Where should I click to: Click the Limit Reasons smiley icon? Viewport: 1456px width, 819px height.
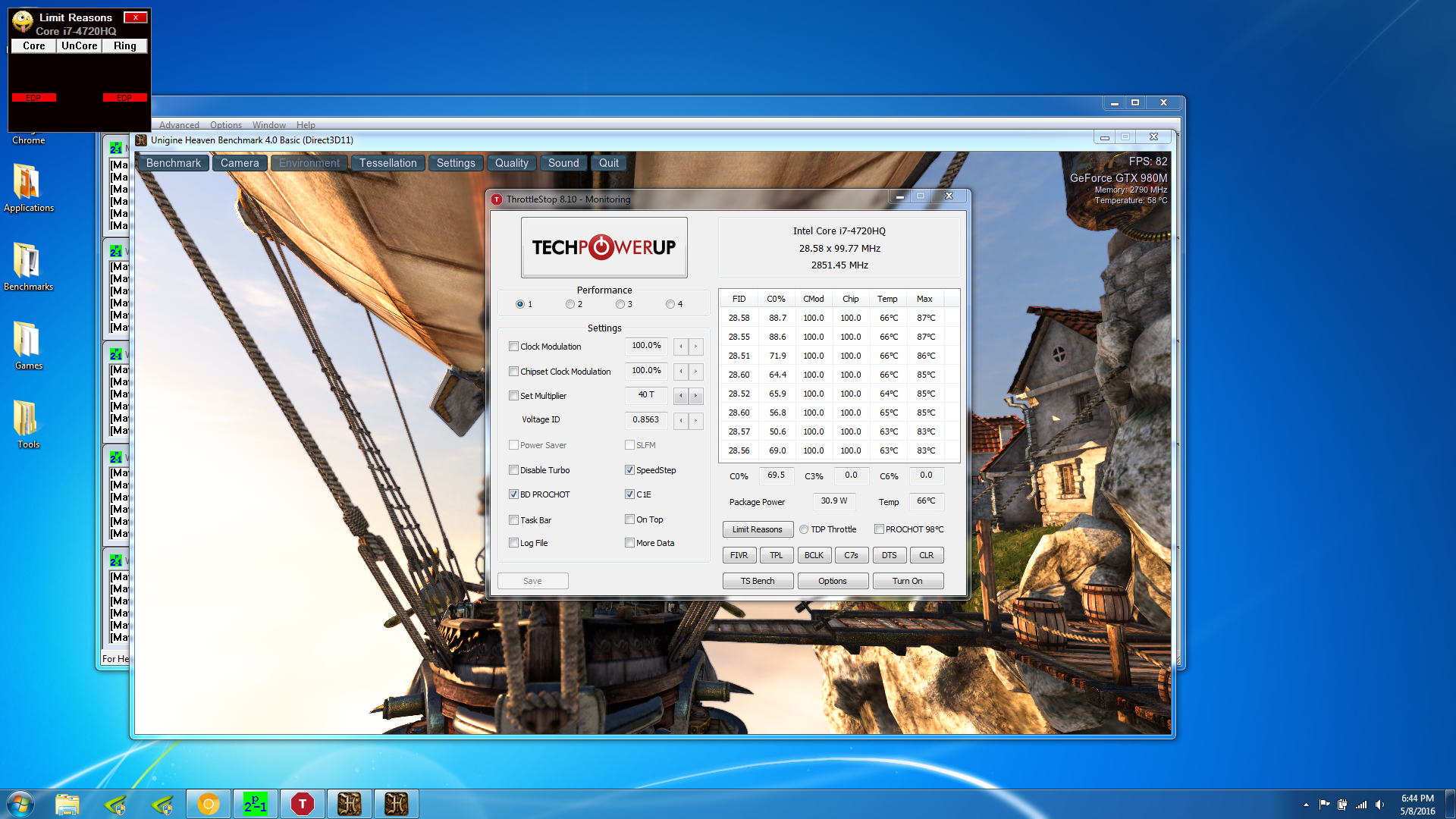23,21
